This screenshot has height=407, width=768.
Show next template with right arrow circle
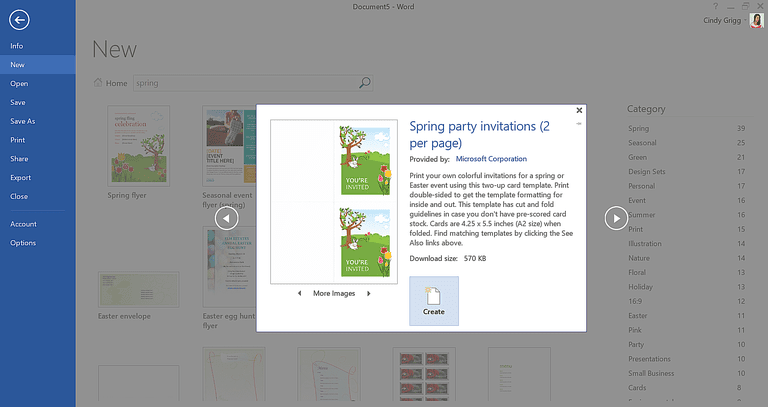[616, 218]
